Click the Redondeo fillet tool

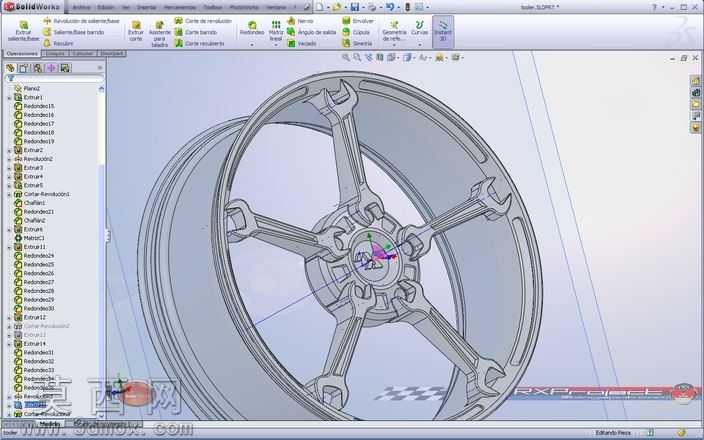(x=252, y=28)
